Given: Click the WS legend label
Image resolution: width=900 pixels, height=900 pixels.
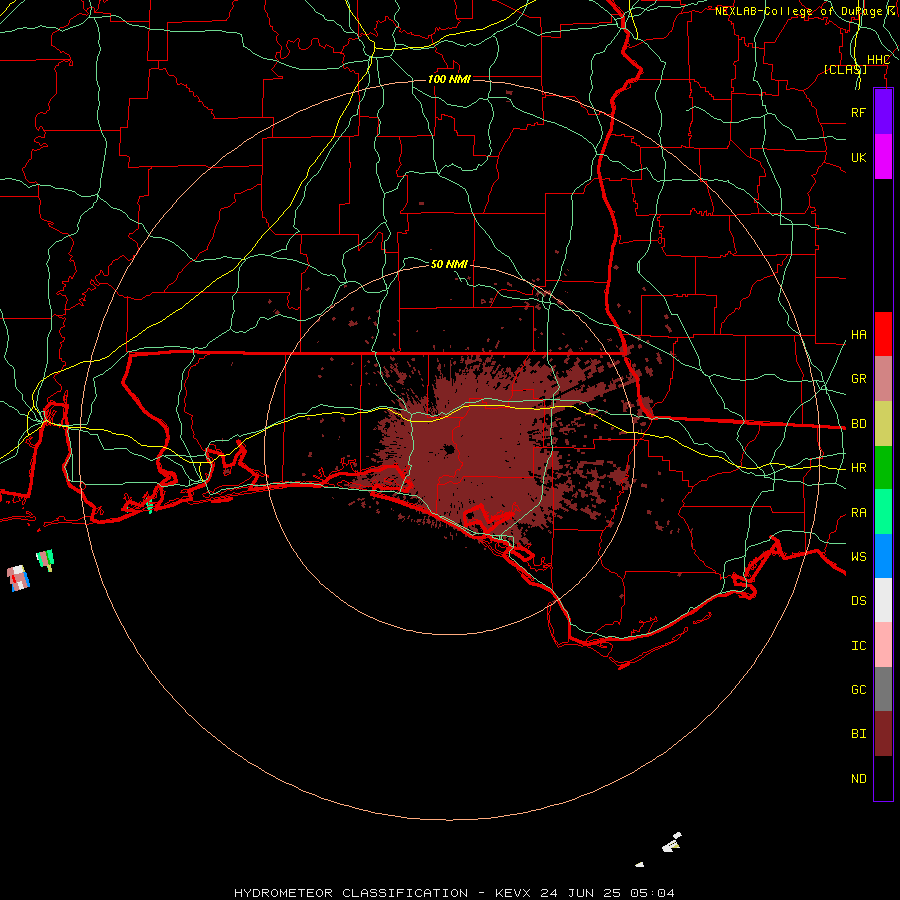Looking at the screenshot, I should coord(858,557).
